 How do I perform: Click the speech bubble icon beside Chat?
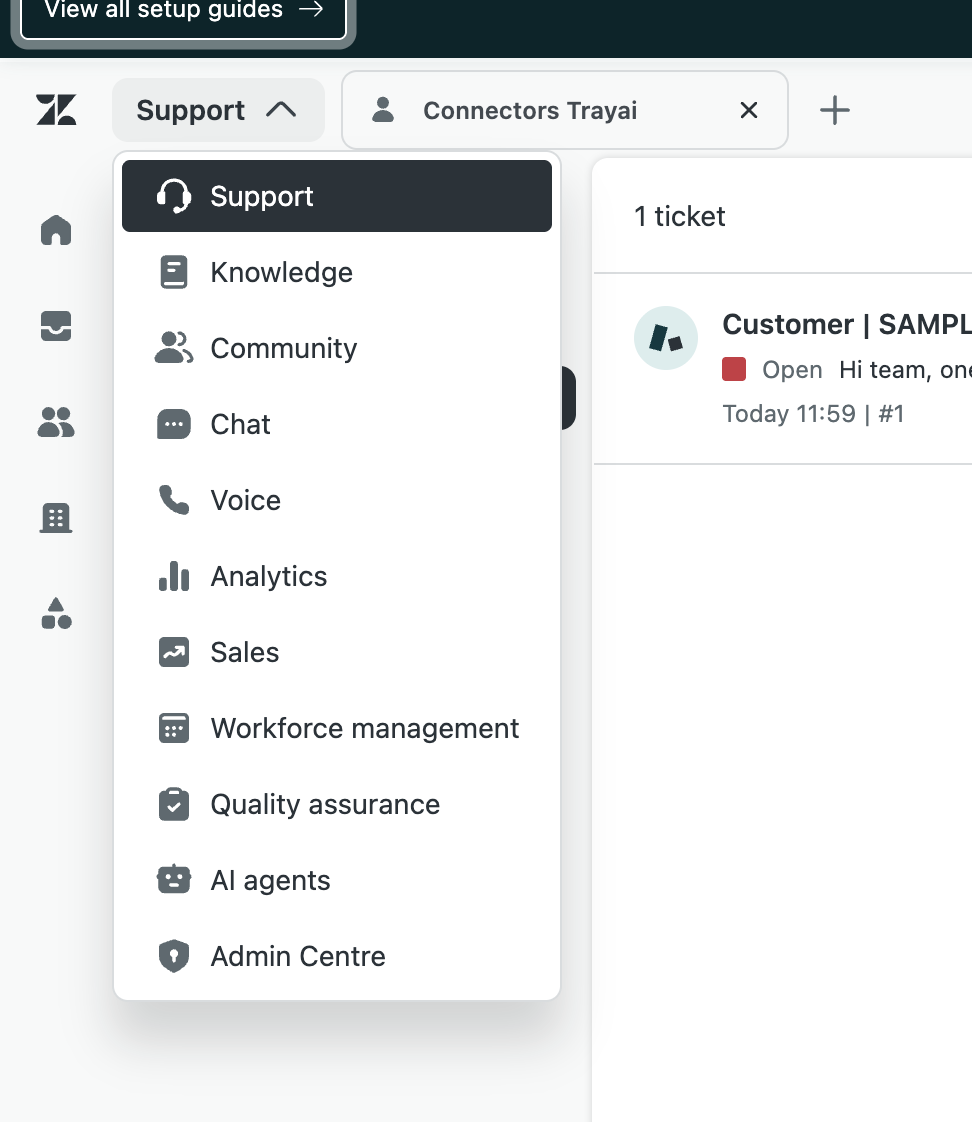174,424
